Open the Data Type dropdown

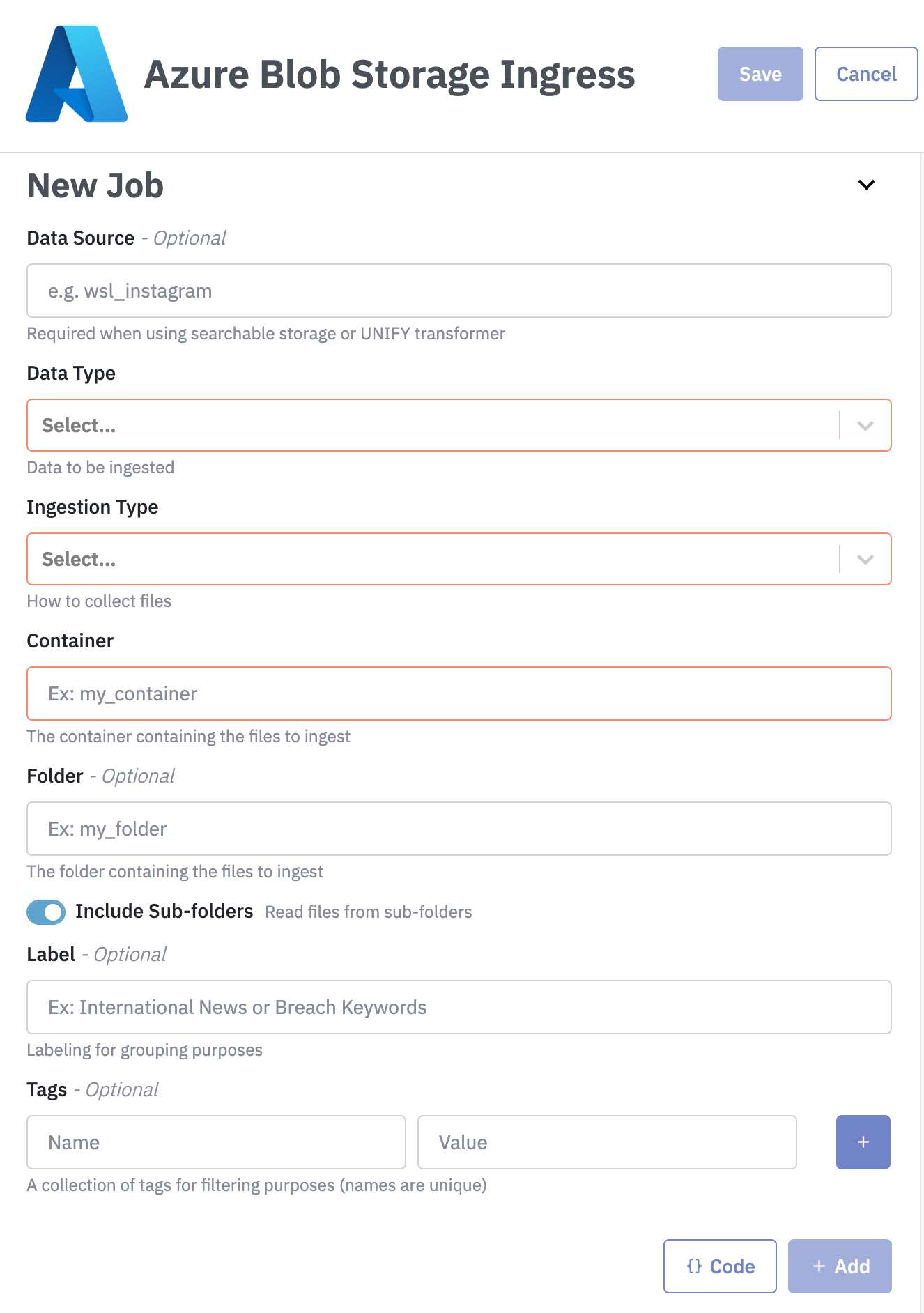pyautogui.click(x=432, y=425)
